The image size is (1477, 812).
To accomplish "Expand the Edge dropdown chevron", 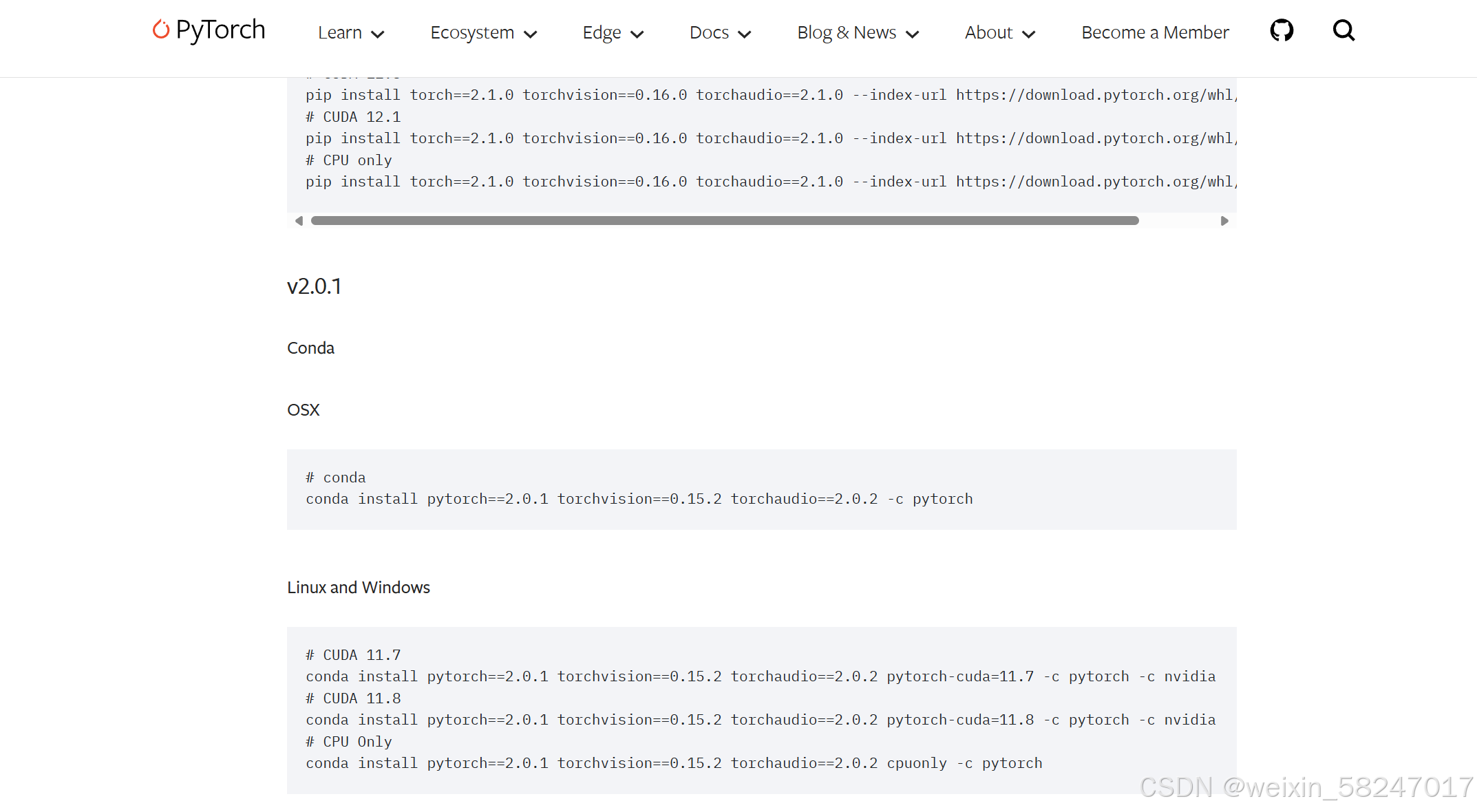I will point(637,34).
